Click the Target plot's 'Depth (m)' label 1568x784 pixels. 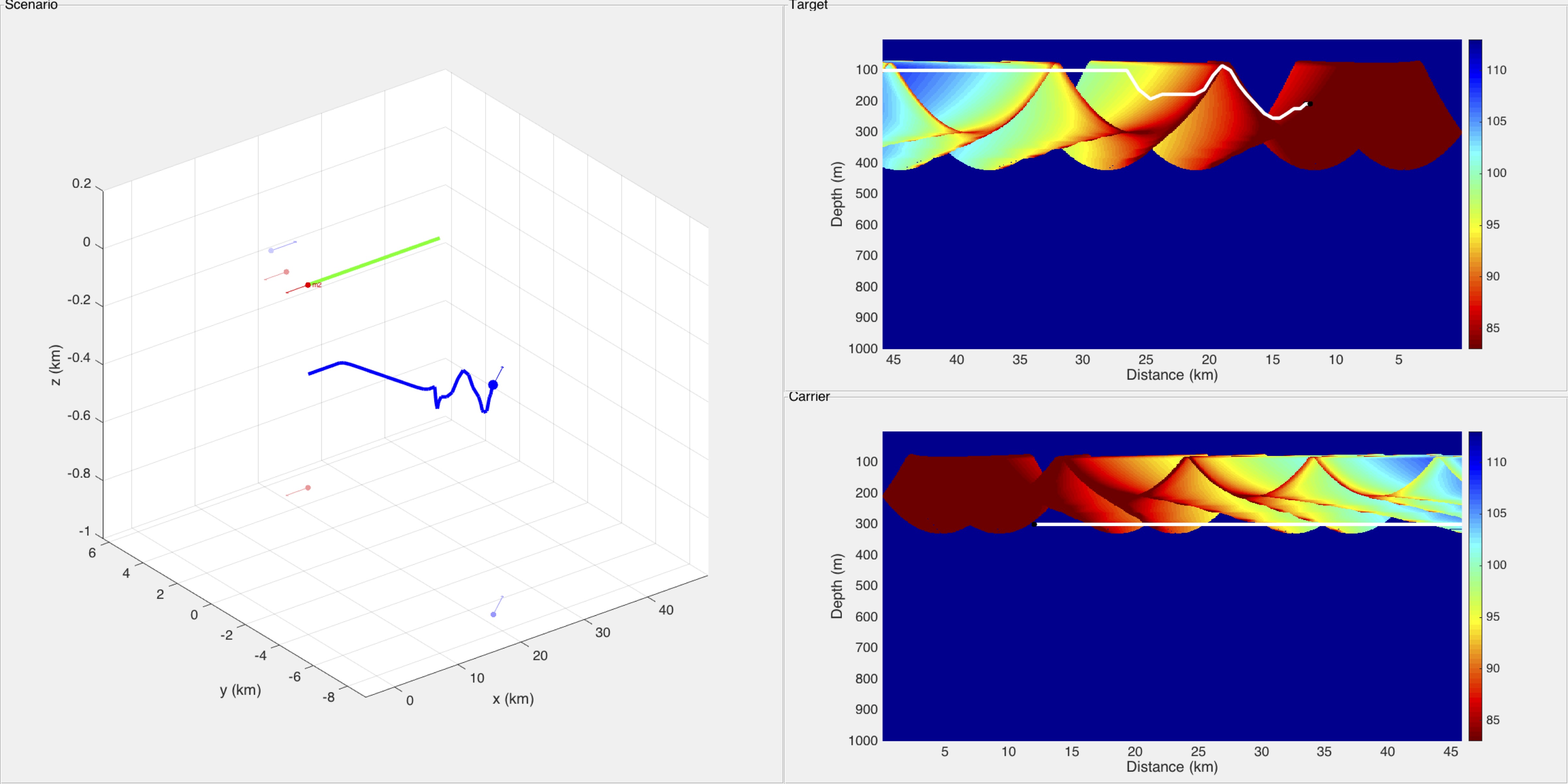837,194
